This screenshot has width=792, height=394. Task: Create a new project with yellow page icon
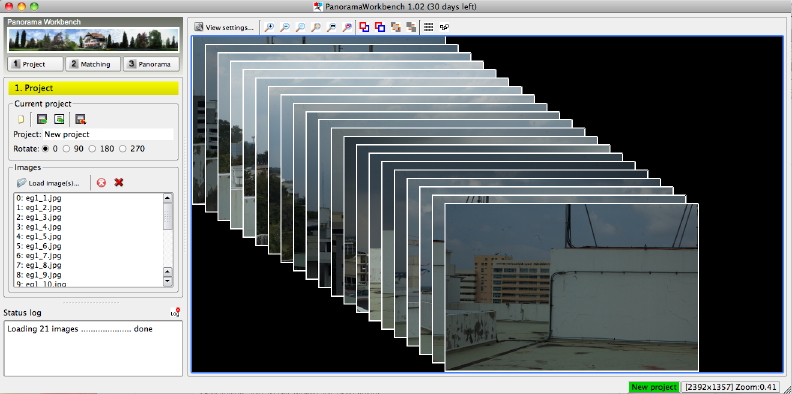[x=21, y=120]
